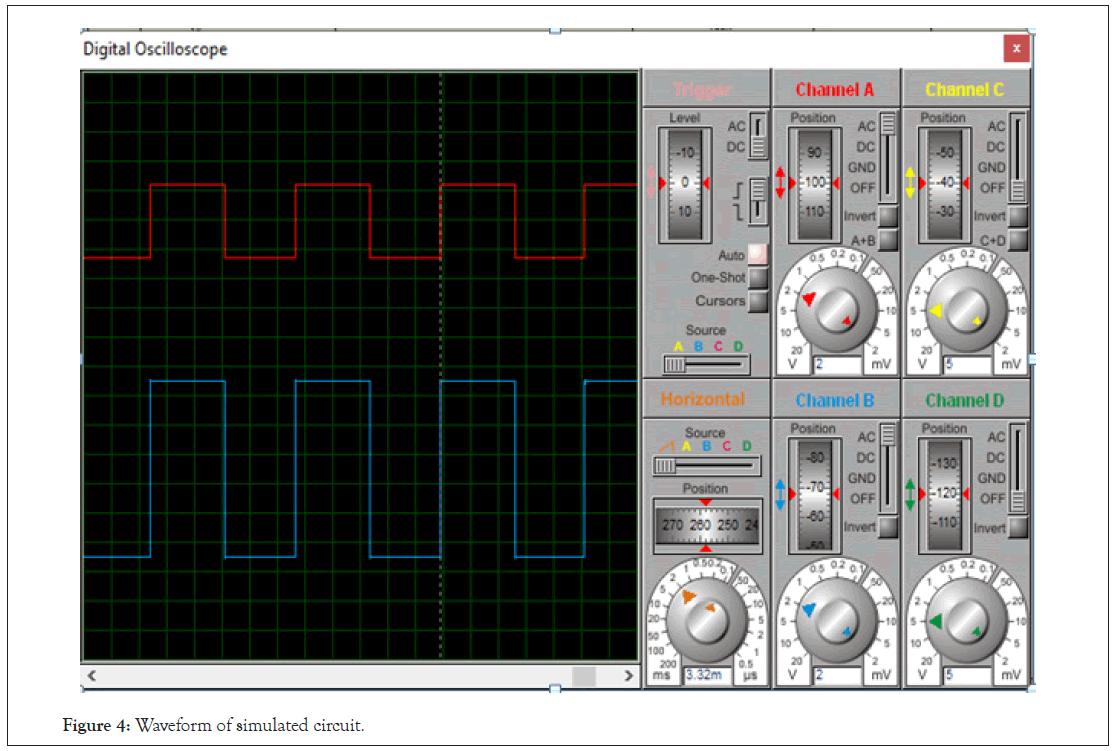The height and width of the screenshot is (751, 1113).
Task: Click the horizontal scrollbar thumb under waveform
Action: (x=584, y=676)
